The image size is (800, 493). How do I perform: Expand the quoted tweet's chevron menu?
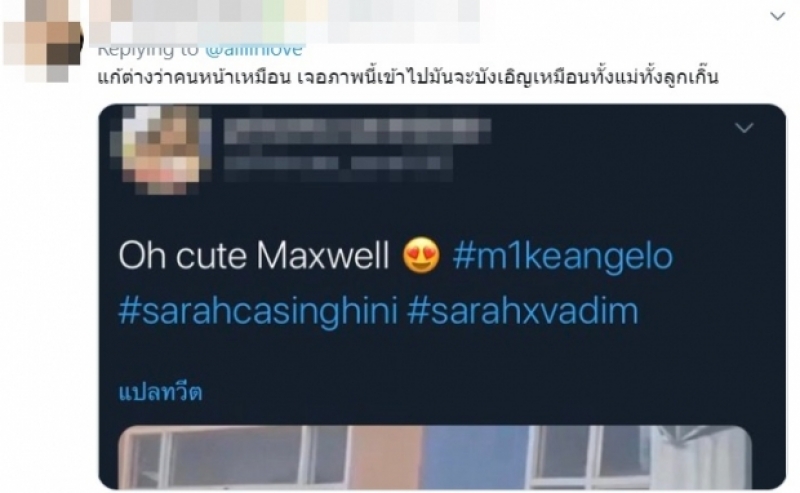744,128
